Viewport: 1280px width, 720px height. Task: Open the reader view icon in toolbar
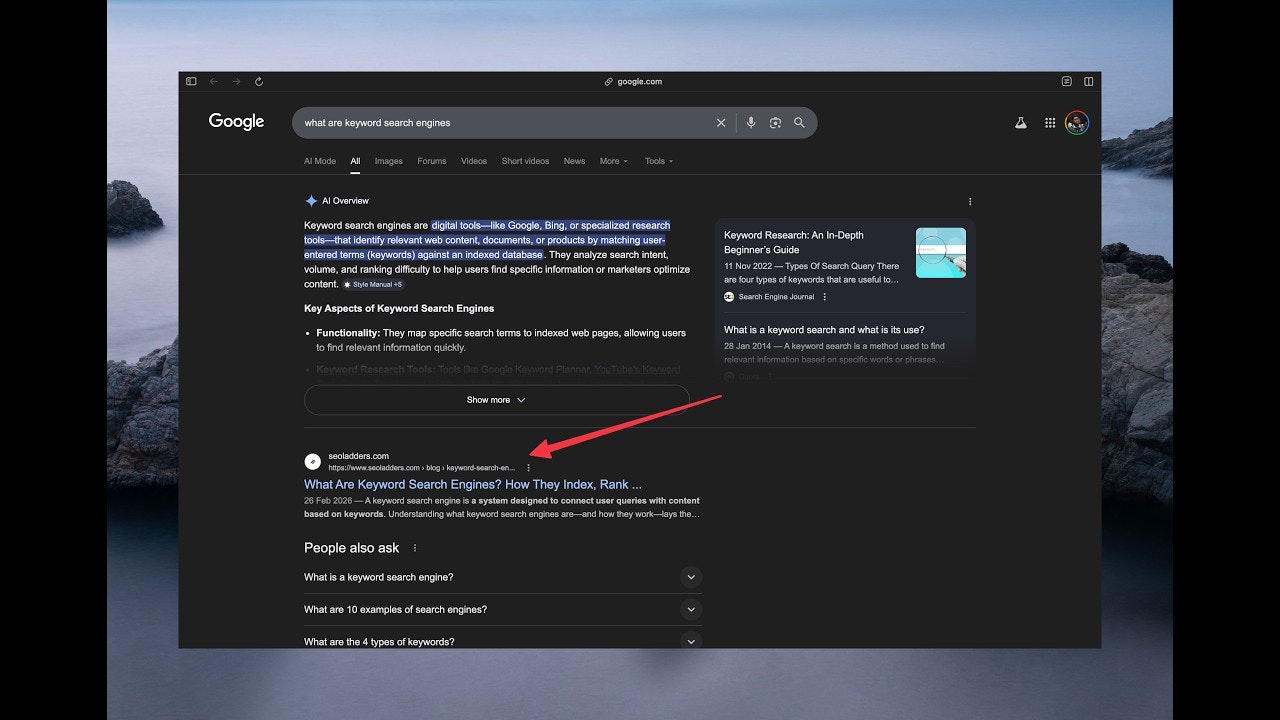pyautogui.click(x=1067, y=82)
